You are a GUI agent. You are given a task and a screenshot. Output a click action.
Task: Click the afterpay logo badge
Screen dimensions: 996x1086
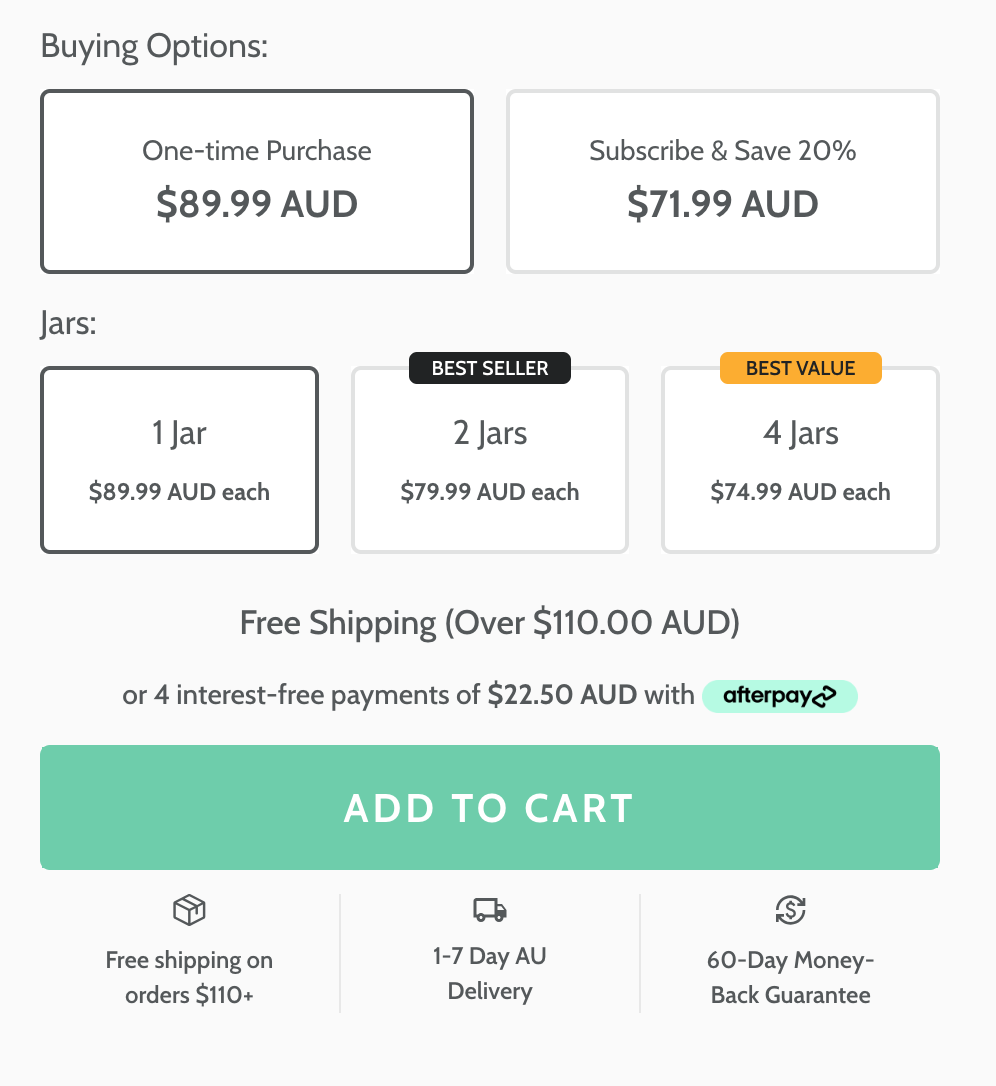tap(780, 696)
